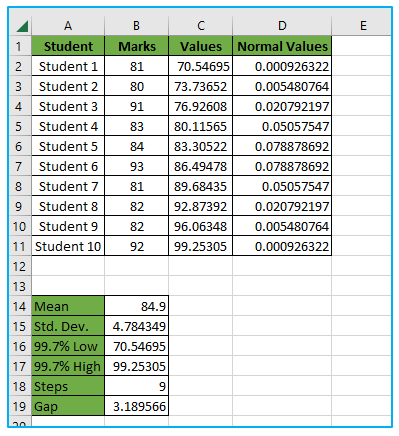This screenshot has width=399, height=436.
Task: Select the Steps value 9
Action: pos(136,386)
